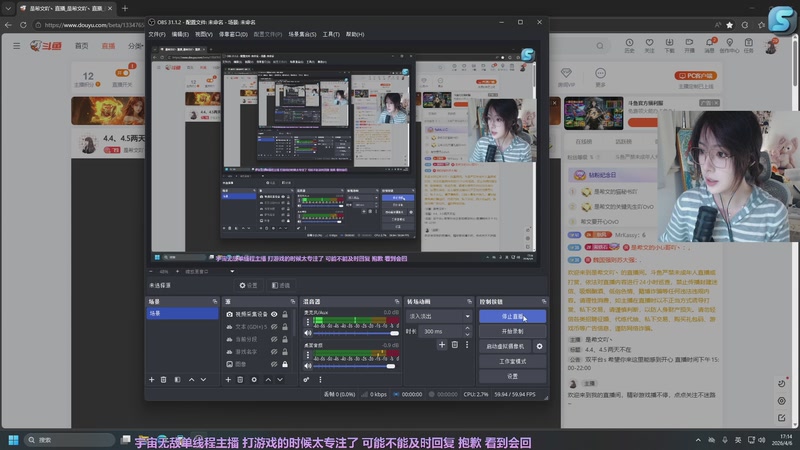This screenshot has height=450, width=800.
Task: Open the transition properties three-dot menu
Action: point(467,345)
